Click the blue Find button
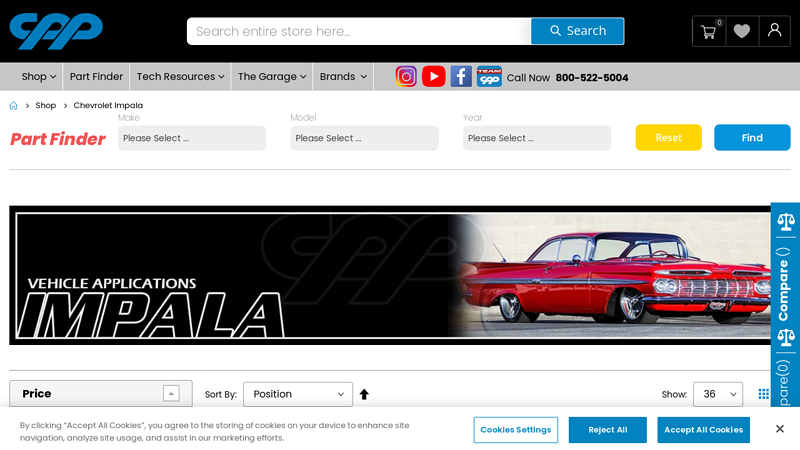 tap(752, 138)
